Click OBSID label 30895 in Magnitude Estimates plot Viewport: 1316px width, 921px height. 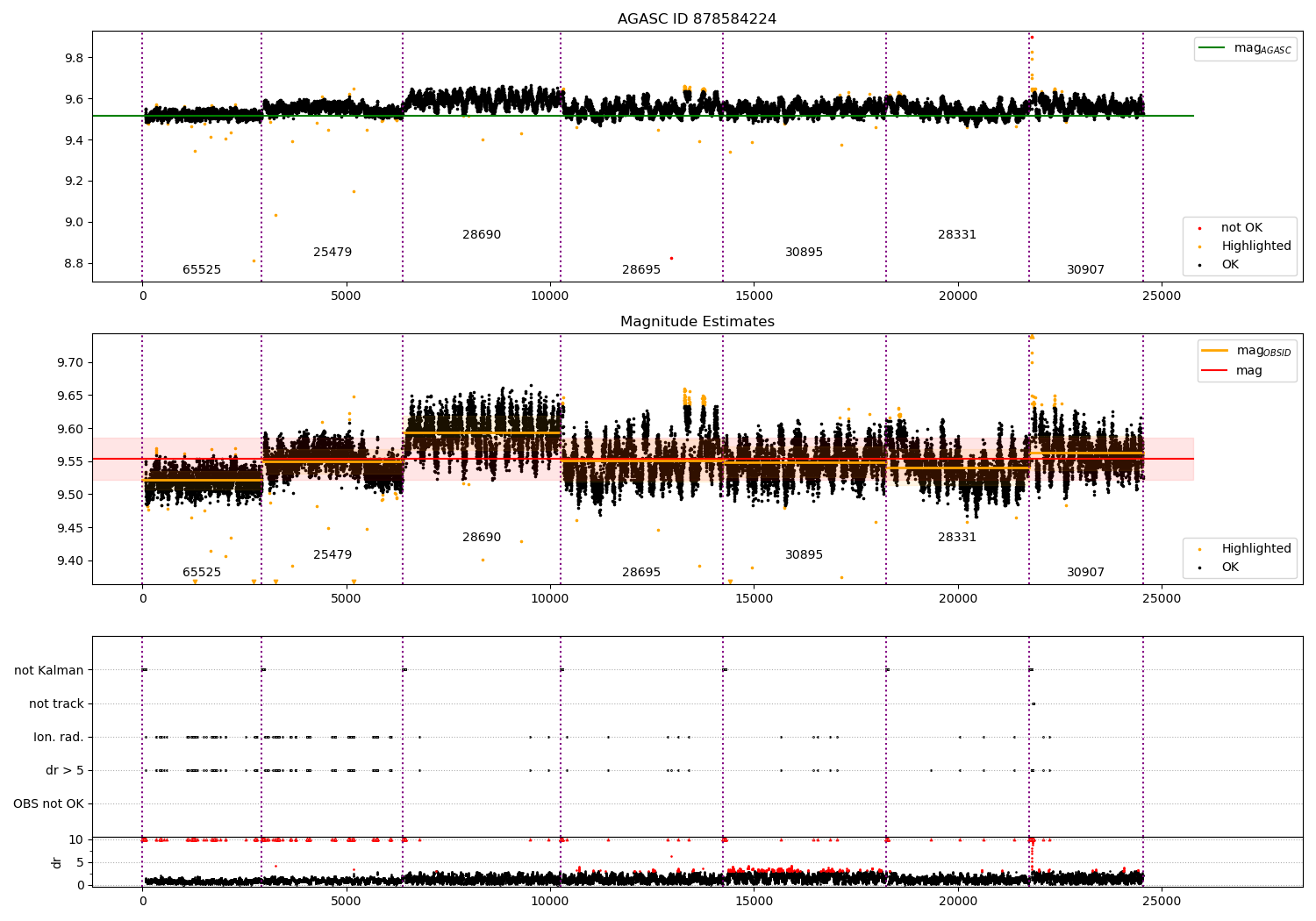pos(804,555)
